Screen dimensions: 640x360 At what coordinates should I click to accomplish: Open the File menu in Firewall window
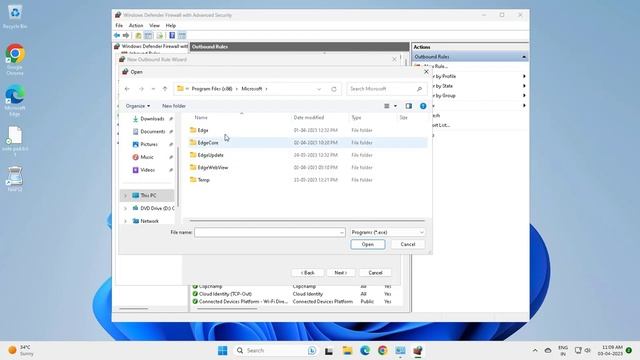coord(119,25)
